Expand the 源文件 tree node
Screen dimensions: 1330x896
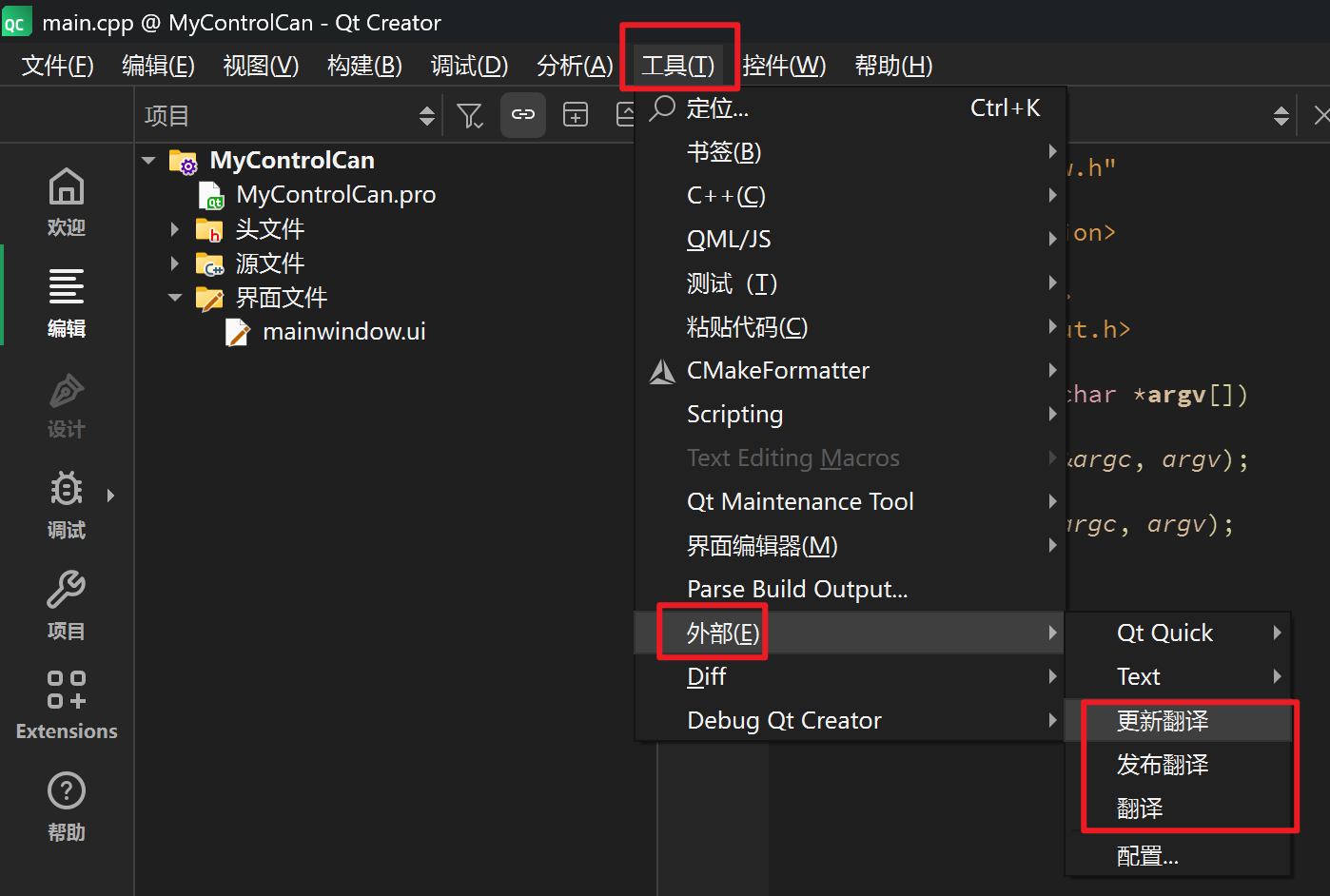[x=174, y=263]
